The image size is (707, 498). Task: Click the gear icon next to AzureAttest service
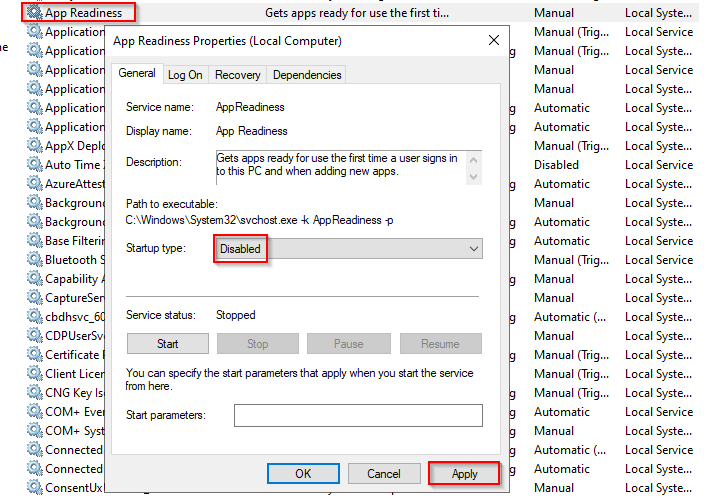34,183
